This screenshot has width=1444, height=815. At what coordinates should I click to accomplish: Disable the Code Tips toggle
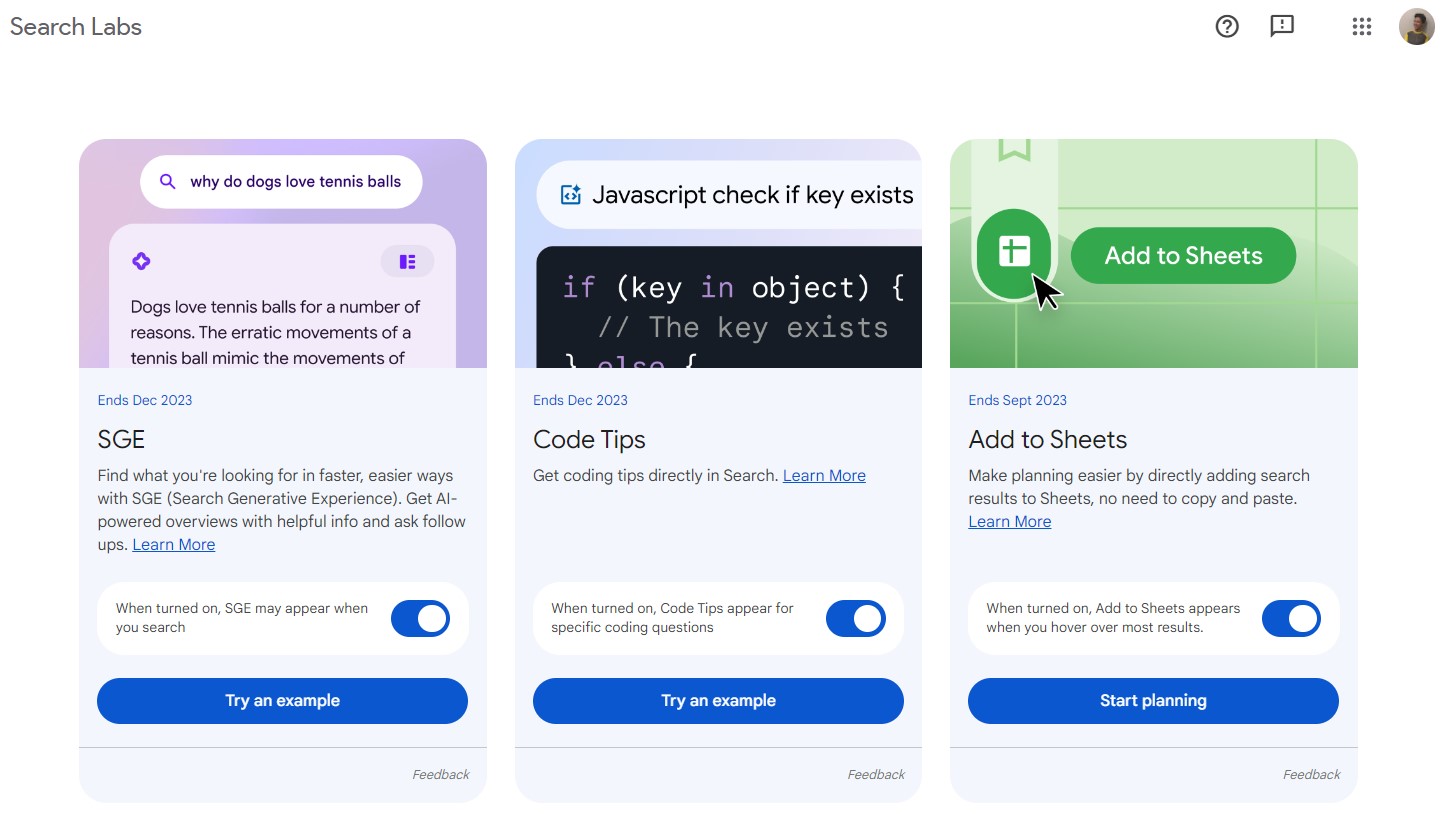[856, 619]
